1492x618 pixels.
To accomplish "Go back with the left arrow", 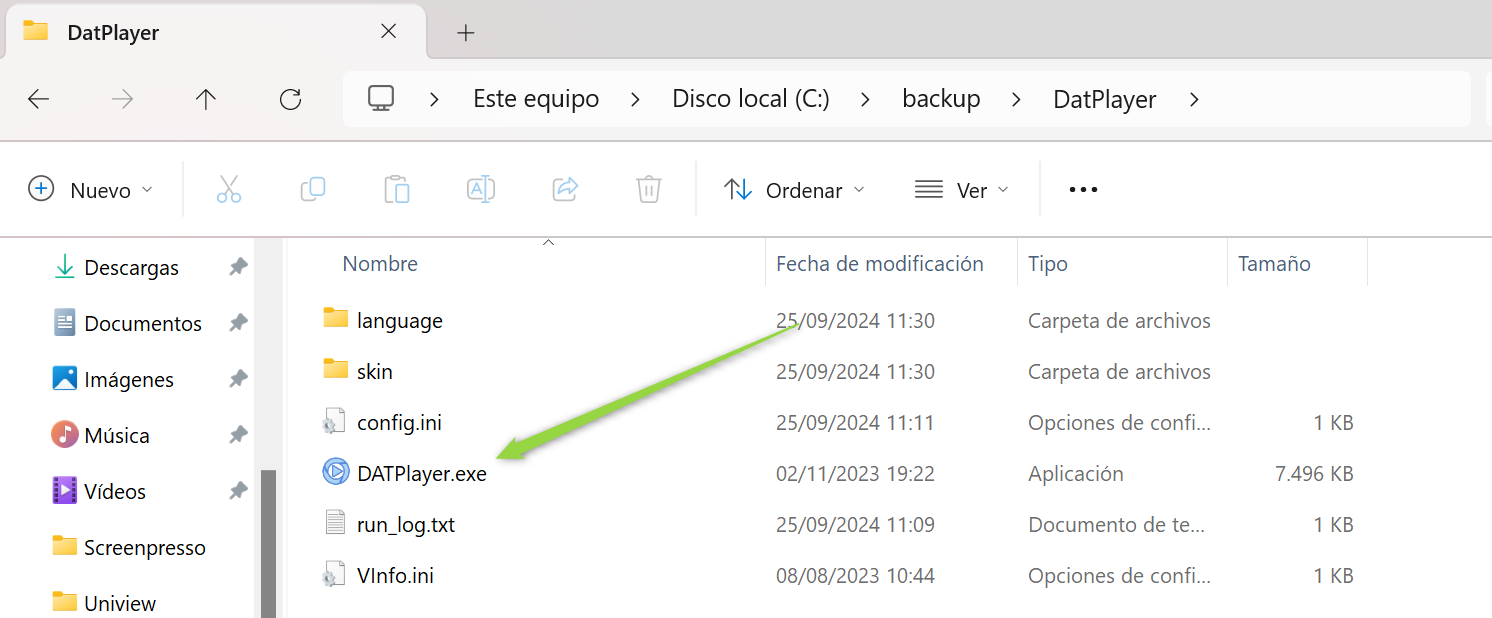I will [38, 99].
